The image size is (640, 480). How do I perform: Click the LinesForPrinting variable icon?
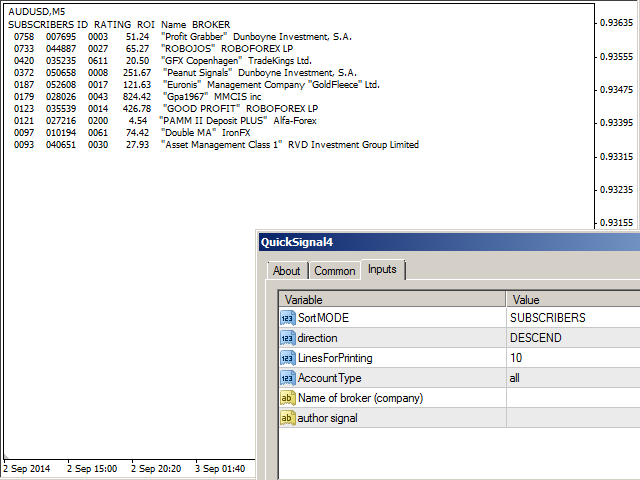pos(288,358)
